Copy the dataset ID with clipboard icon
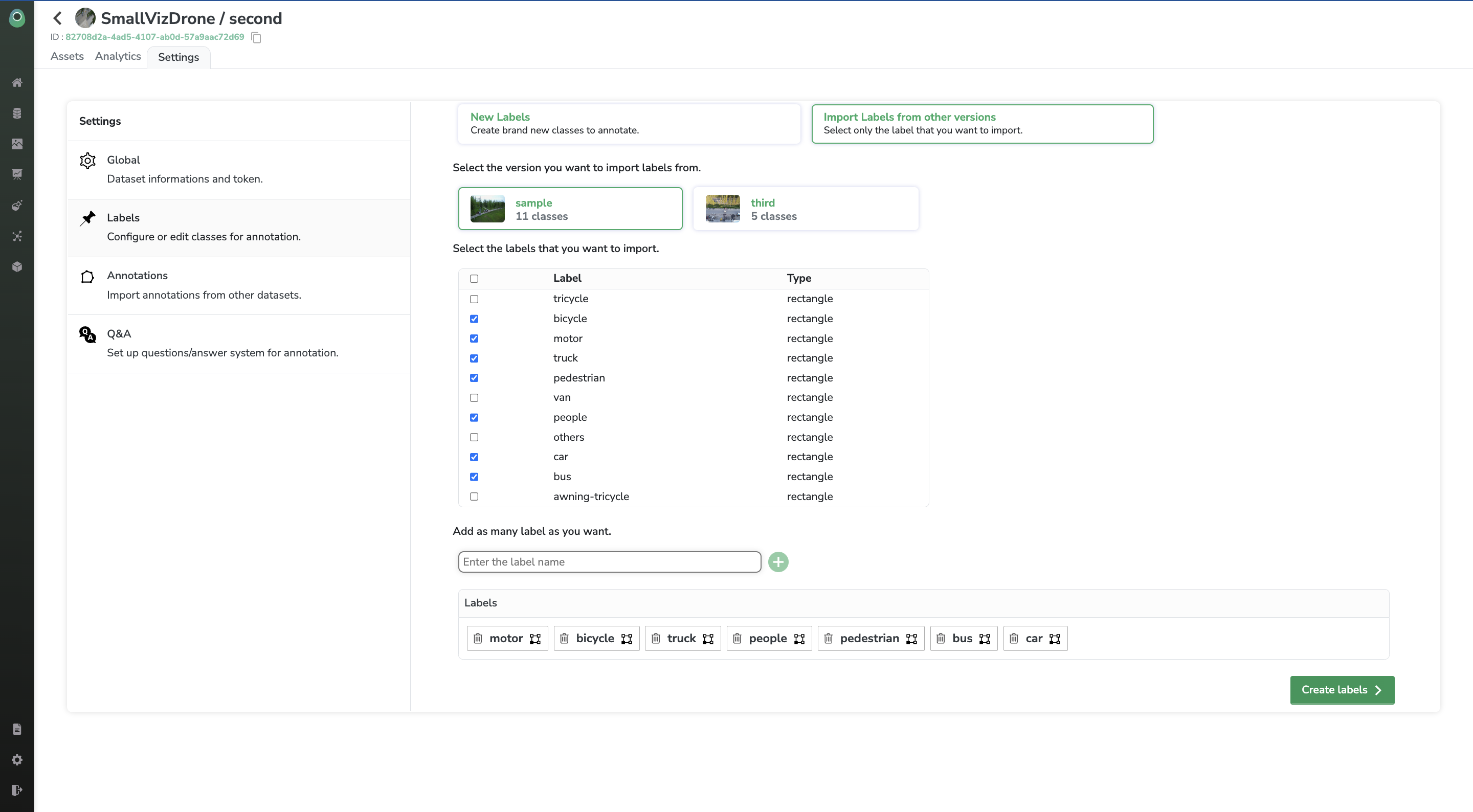1473x812 pixels. point(256,38)
